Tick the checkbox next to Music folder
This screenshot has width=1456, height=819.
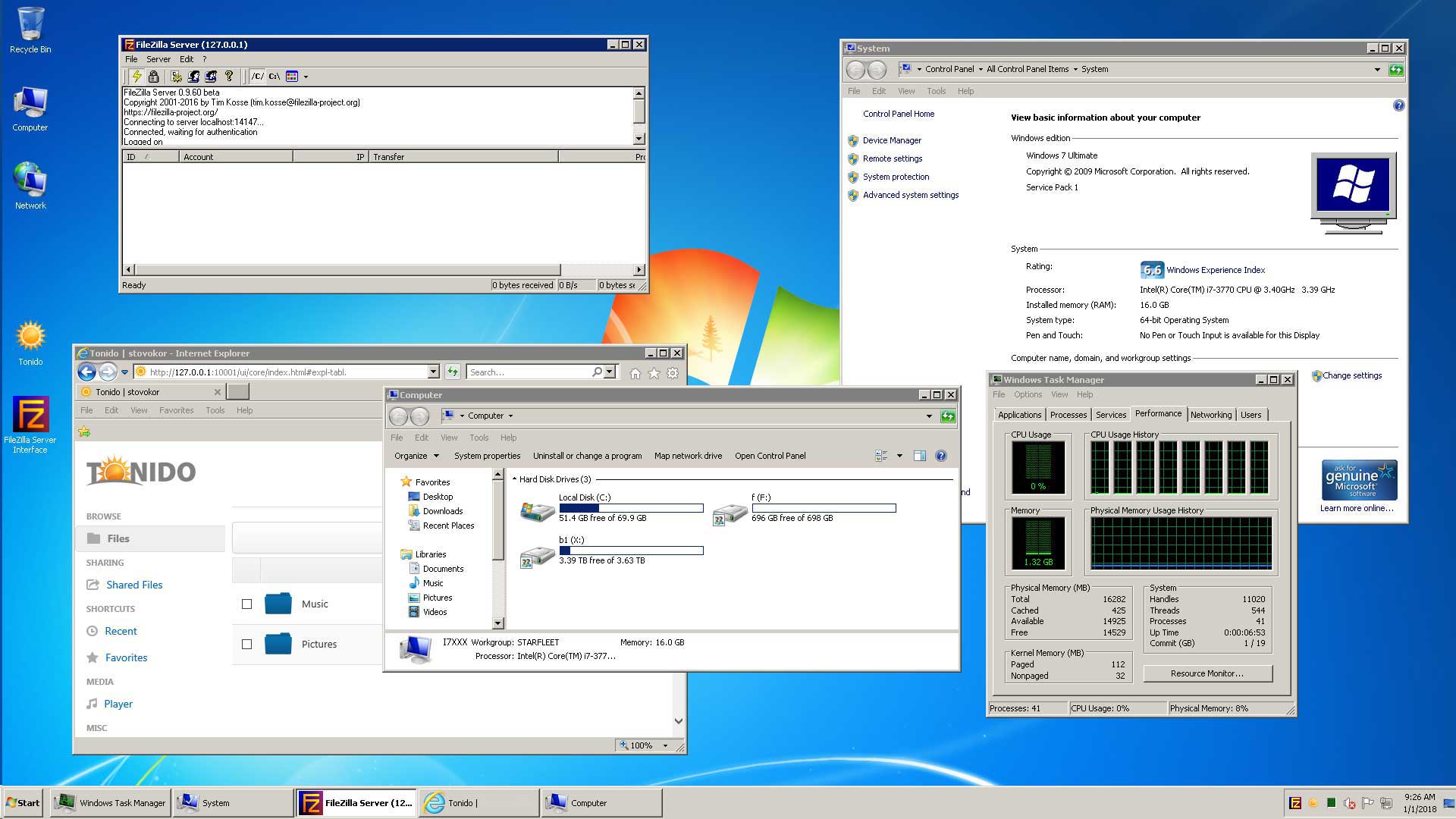246,604
